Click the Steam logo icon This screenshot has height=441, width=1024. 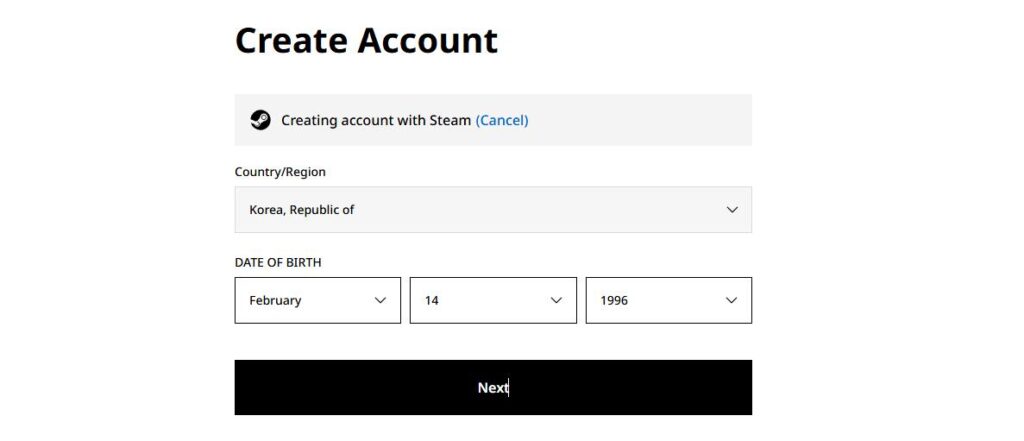tap(260, 120)
